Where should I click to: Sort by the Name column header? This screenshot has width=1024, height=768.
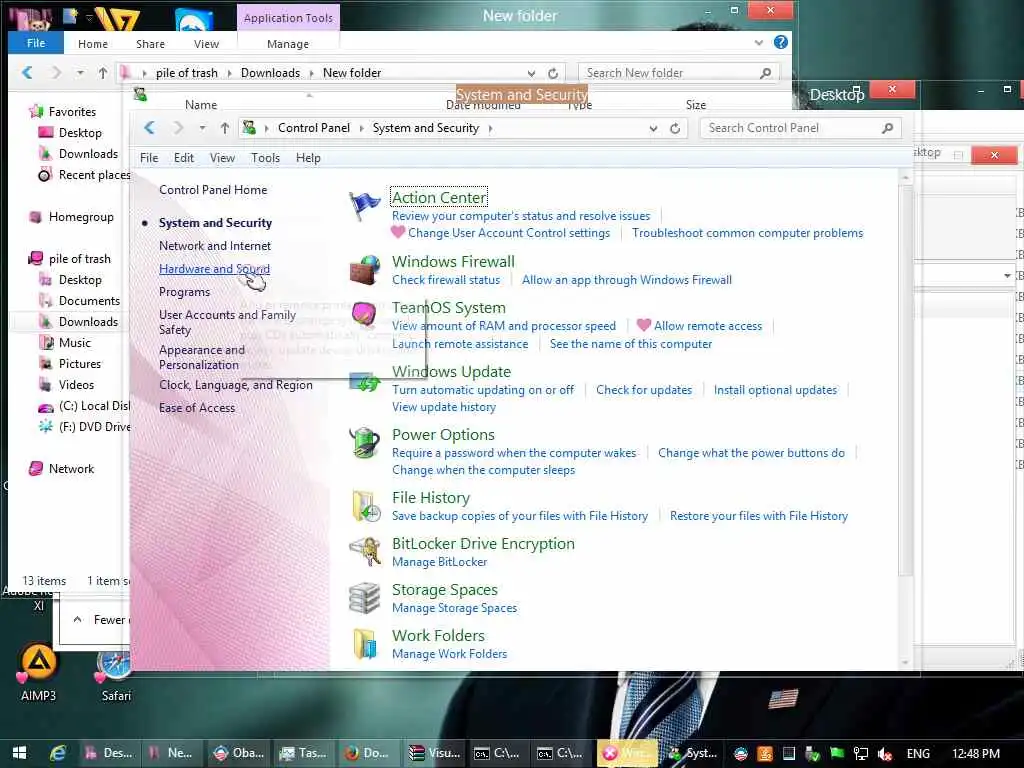tap(200, 104)
